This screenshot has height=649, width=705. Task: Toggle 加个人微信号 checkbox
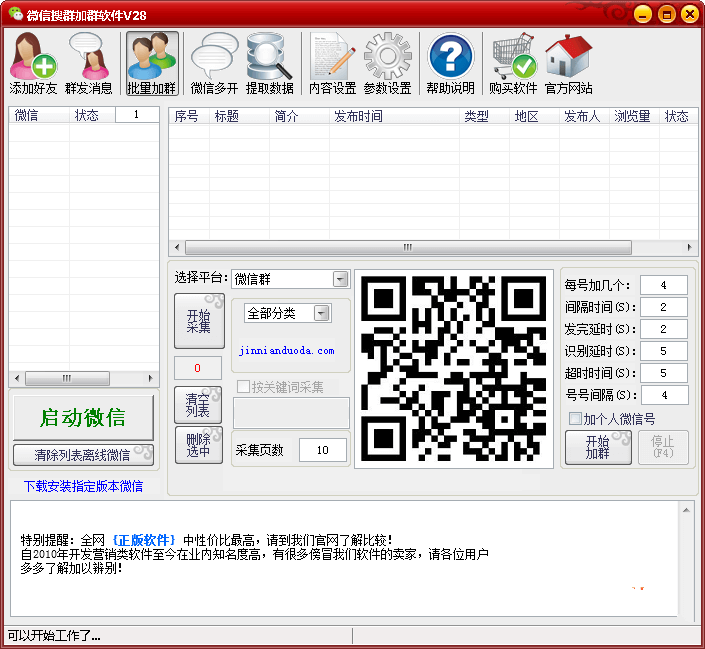[x=575, y=419]
